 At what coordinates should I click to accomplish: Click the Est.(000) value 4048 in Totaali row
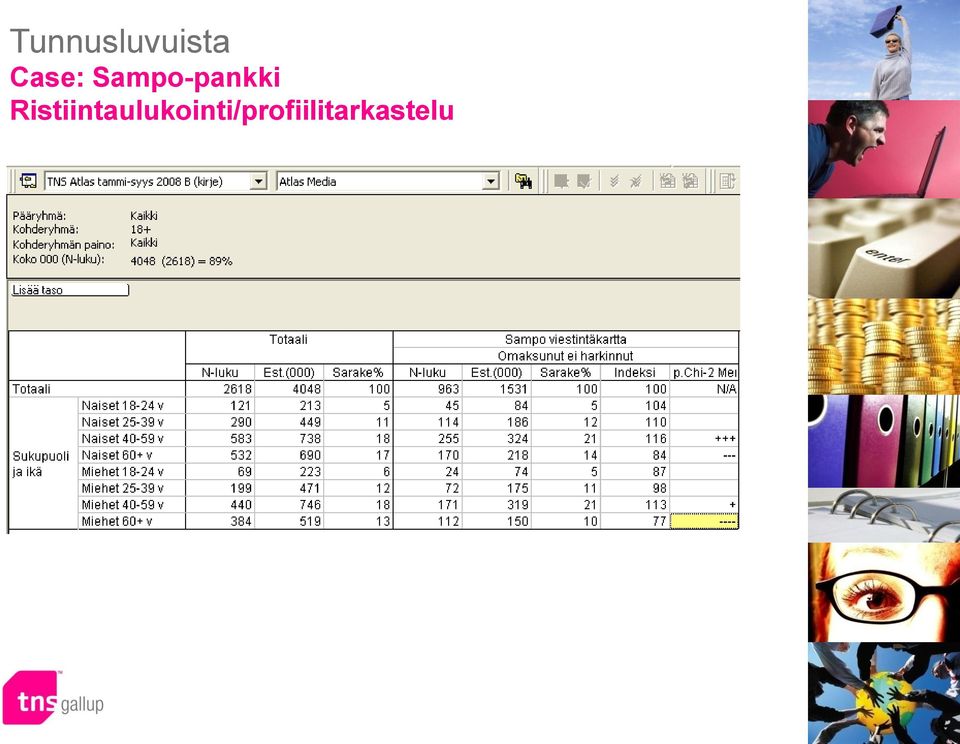tap(307, 389)
